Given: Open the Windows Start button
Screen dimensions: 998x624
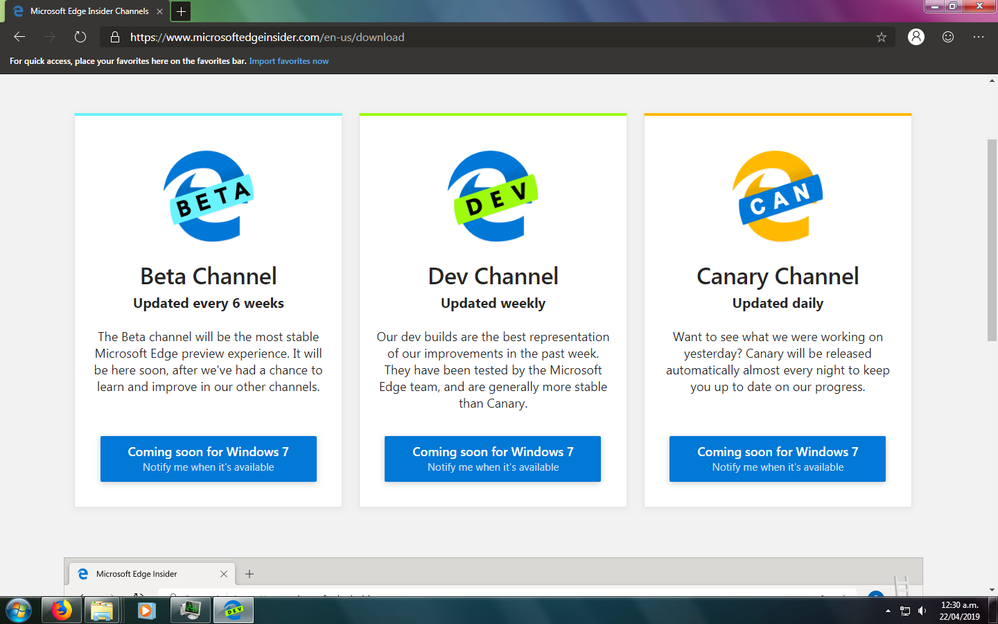Looking at the screenshot, I should coord(18,611).
